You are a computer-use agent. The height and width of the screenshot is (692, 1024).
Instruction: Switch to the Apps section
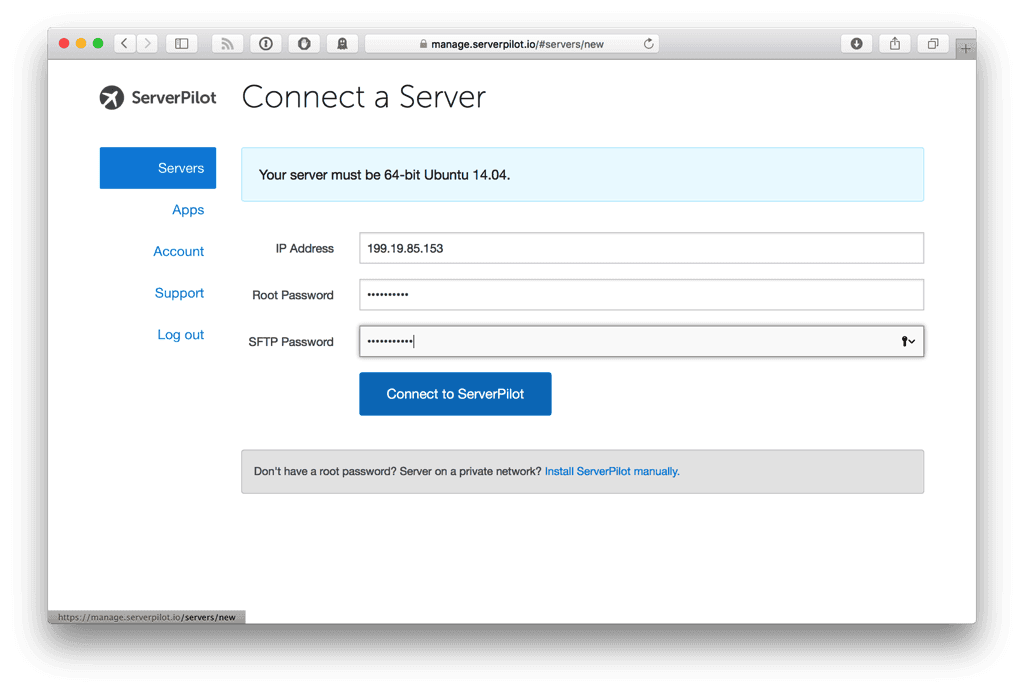click(x=188, y=209)
